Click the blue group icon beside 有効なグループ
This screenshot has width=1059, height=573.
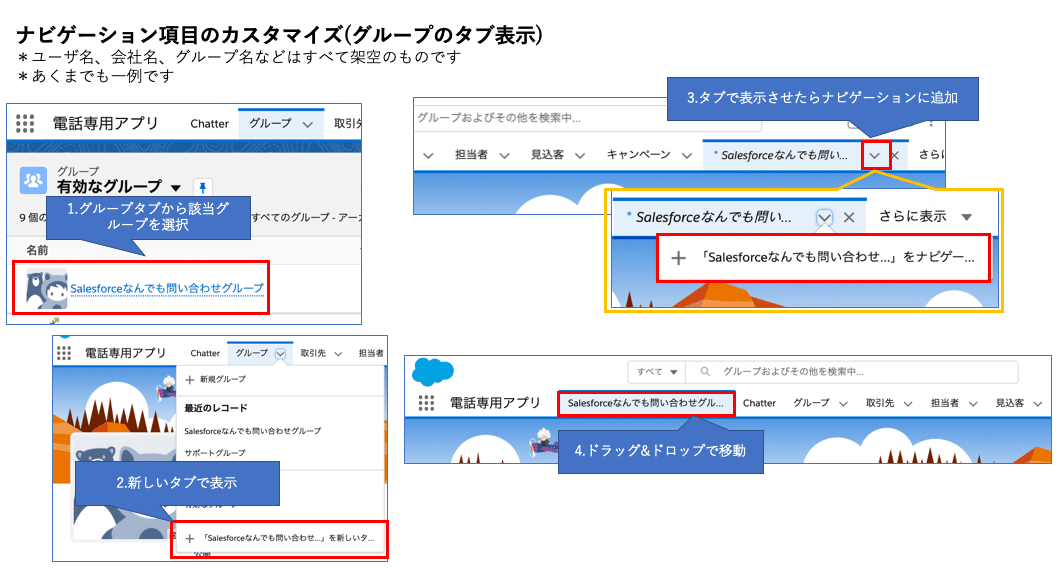[x=33, y=180]
